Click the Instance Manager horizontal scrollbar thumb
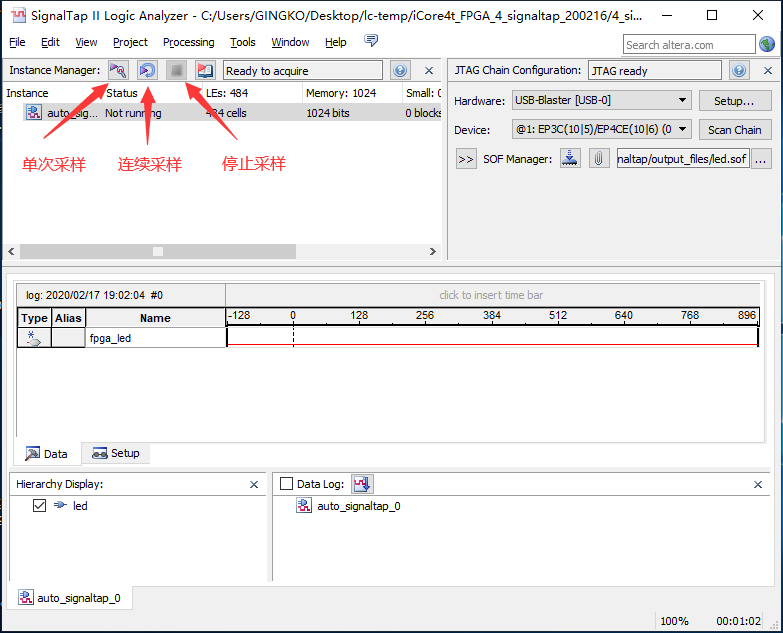 coord(157,252)
